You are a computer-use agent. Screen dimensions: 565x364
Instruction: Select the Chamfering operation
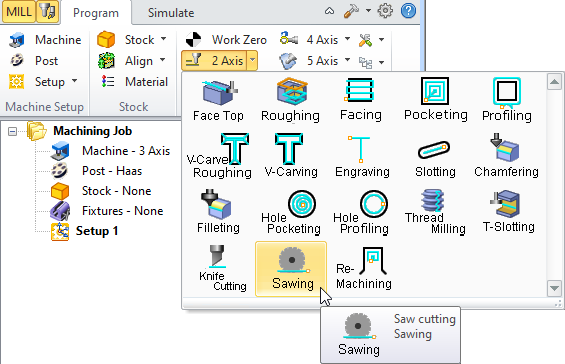tap(507, 156)
